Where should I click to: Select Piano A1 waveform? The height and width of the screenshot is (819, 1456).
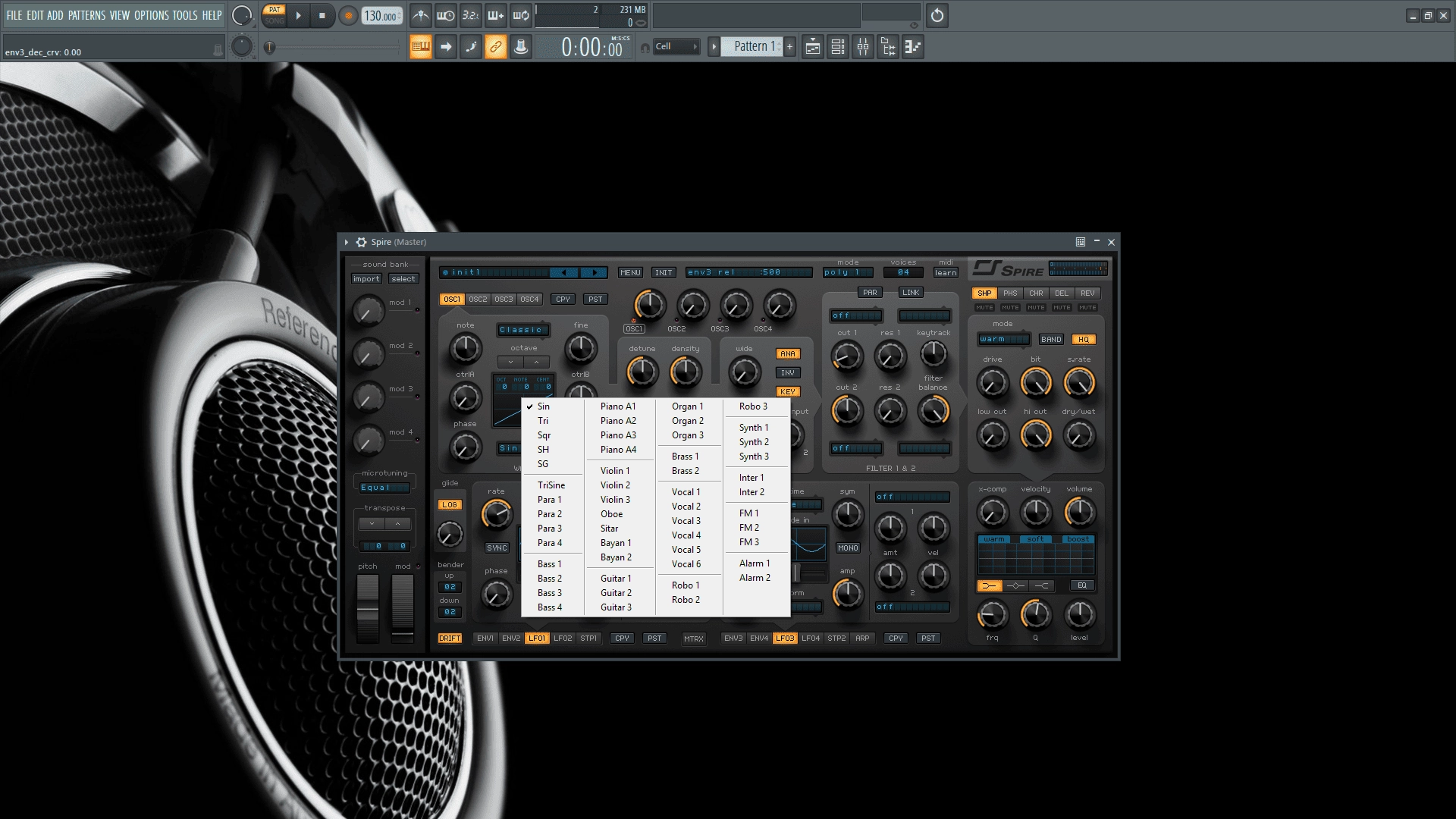[x=619, y=406]
